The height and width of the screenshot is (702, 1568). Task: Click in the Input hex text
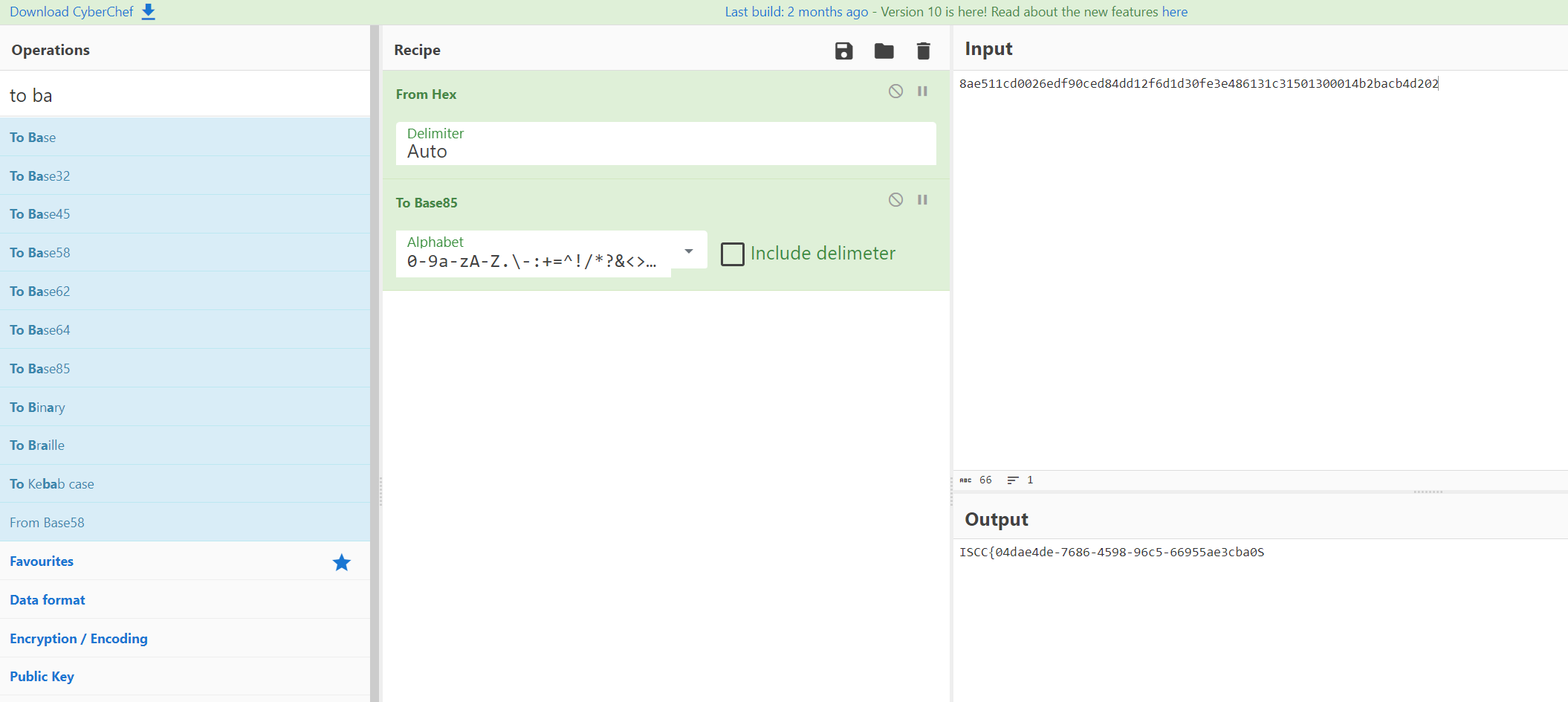pos(1199,83)
